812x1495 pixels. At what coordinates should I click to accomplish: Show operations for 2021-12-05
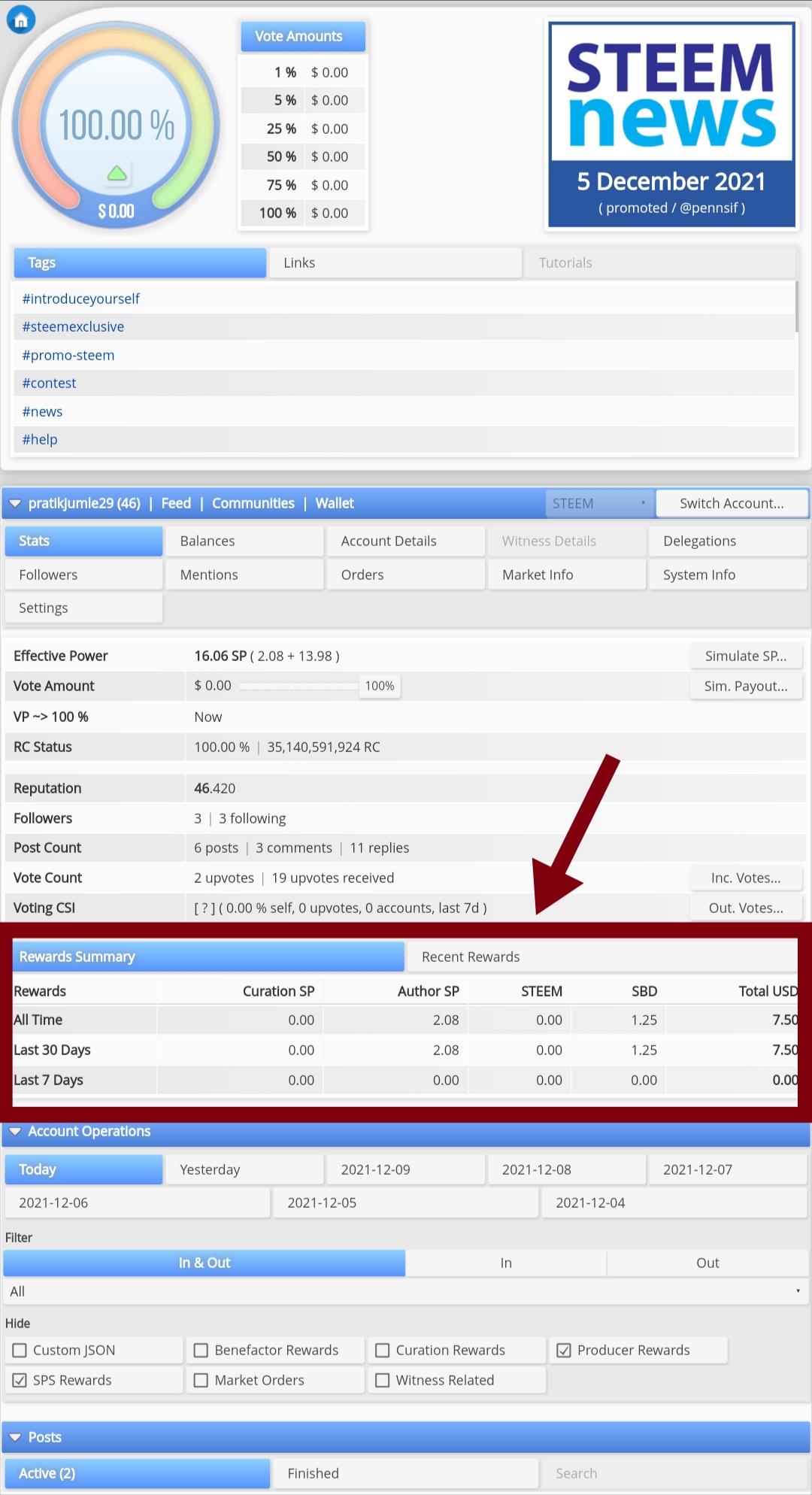(x=405, y=1203)
